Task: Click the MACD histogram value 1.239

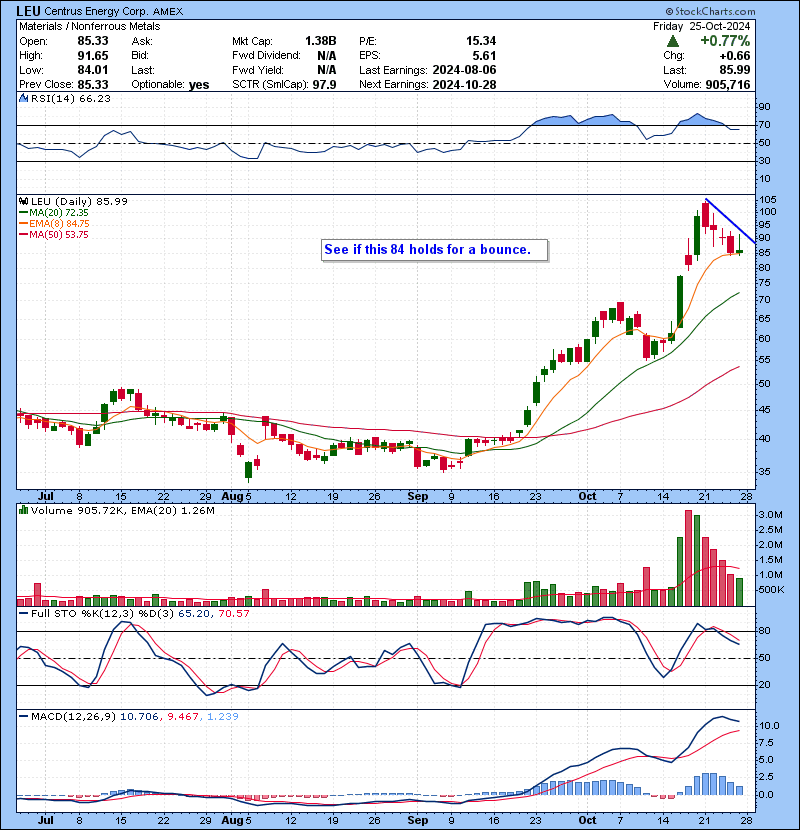Action: pos(222,716)
